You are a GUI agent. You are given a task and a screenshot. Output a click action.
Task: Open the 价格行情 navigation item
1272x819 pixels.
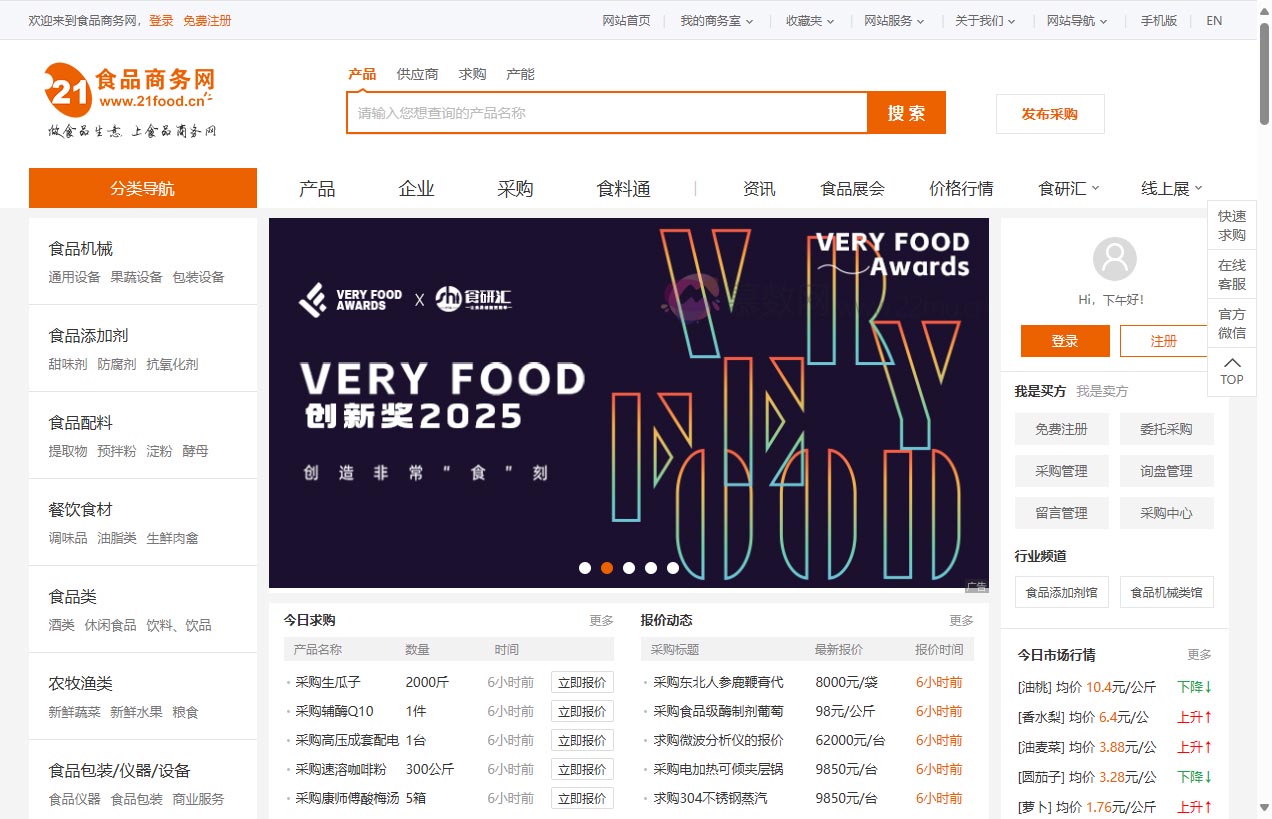(960, 188)
